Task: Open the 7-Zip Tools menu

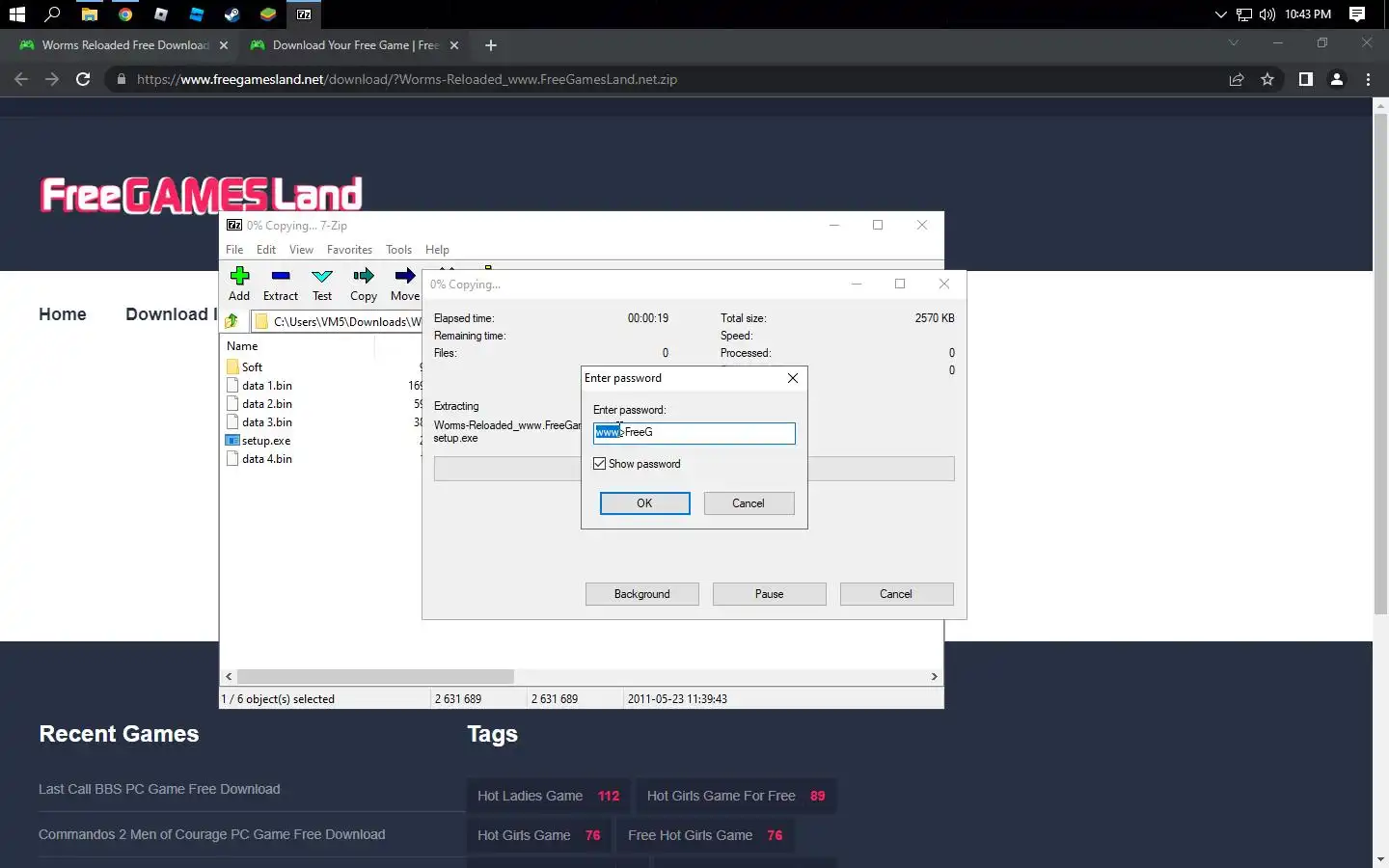Action: (x=398, y=249)
